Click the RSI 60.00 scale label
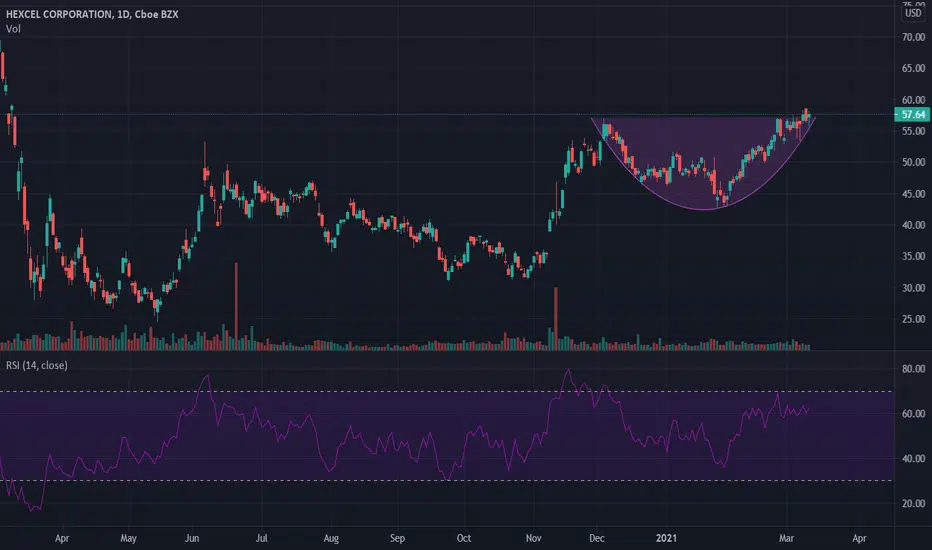This screenshot has height=550, width=932. 914,413
